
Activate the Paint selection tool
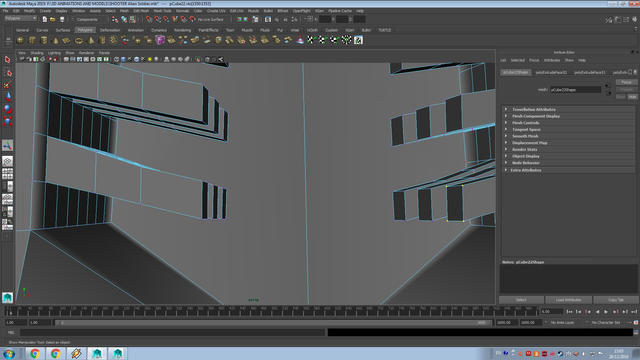[7, 84]
